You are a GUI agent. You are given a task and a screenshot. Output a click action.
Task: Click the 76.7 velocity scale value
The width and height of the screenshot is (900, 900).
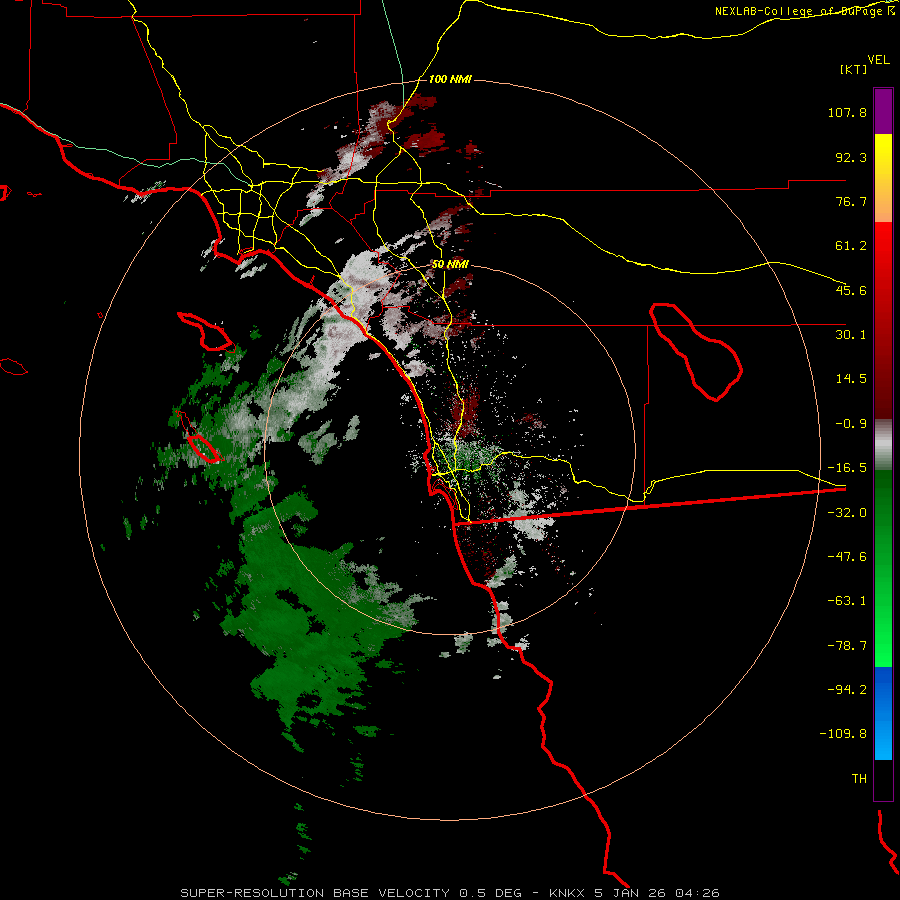point(851,201)
